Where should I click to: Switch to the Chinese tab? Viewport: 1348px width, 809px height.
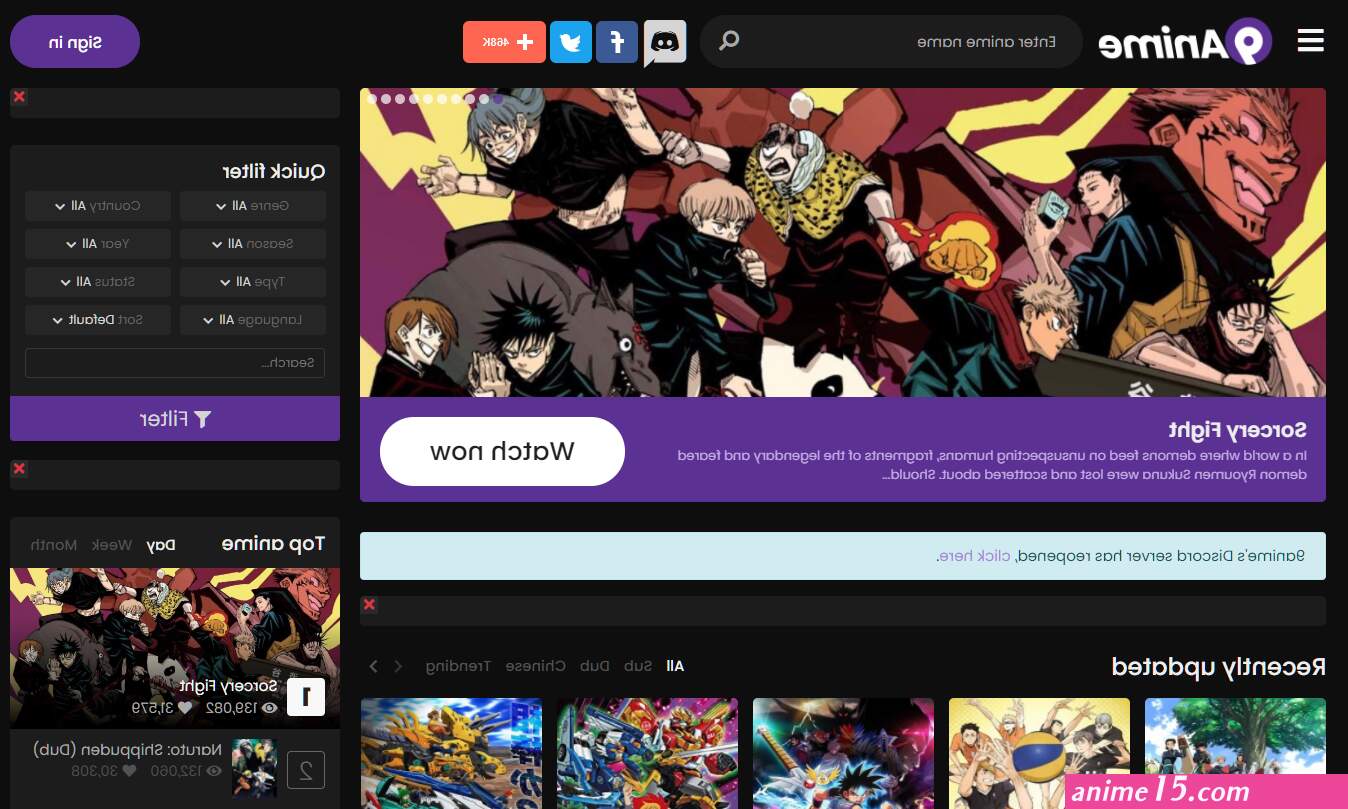535,666
